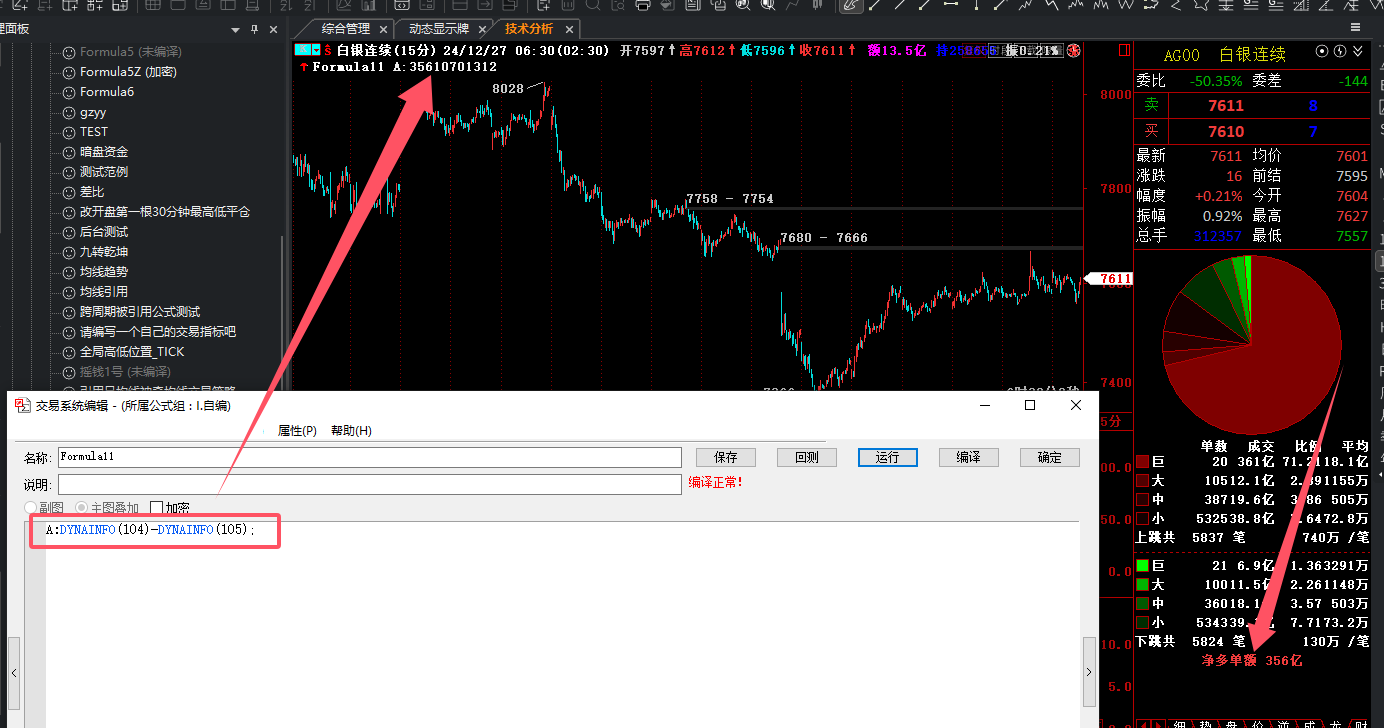This screenshot has width=1384, height=728.
Task: Click the 回测 button
Action: coord(807,457)
